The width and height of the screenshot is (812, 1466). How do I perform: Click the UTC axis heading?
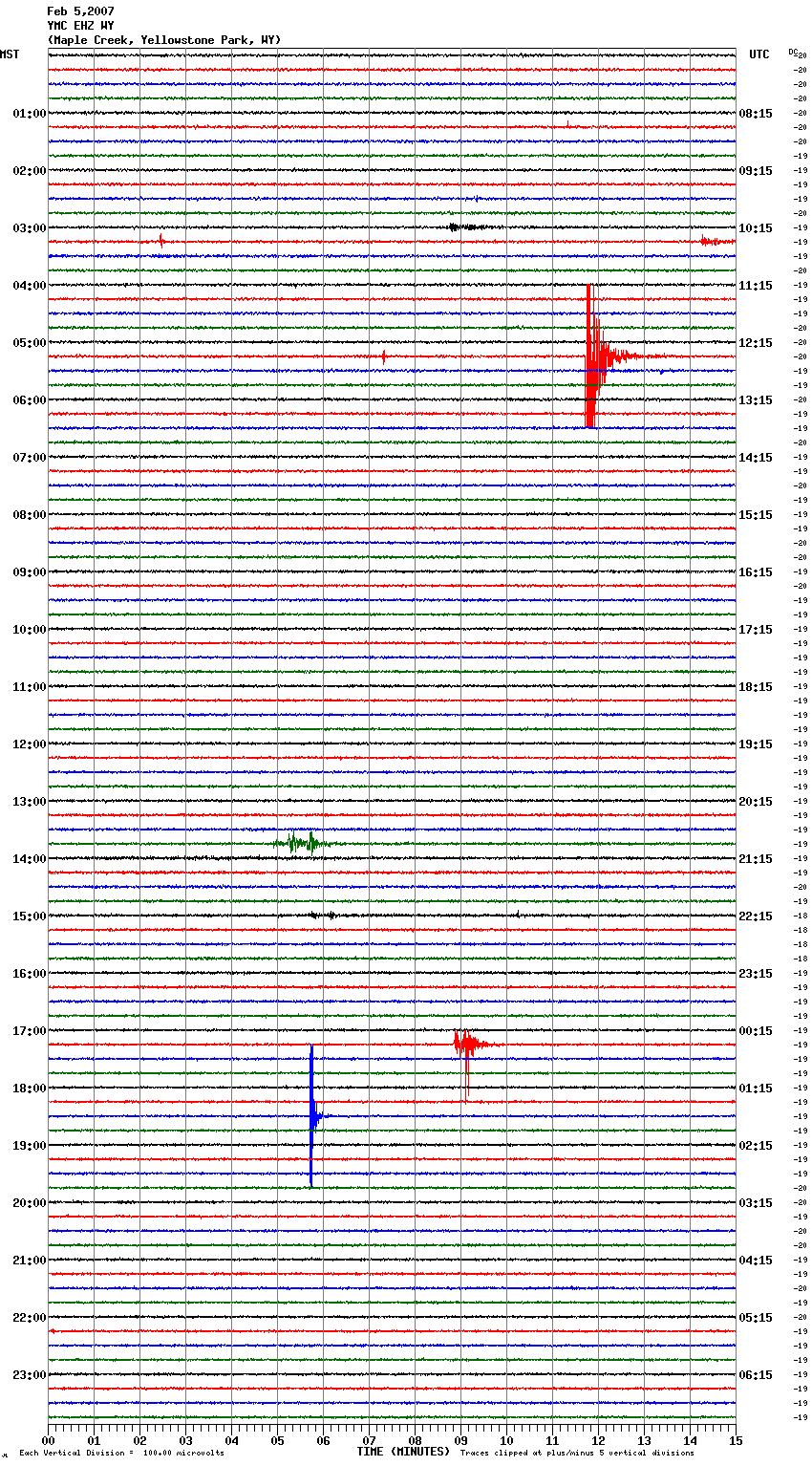(x=759, y=54)
